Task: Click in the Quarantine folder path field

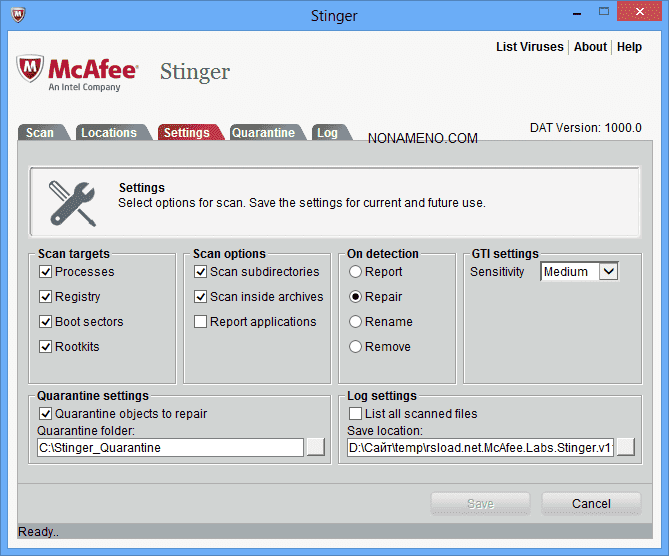Action: (x=169, y=448)
